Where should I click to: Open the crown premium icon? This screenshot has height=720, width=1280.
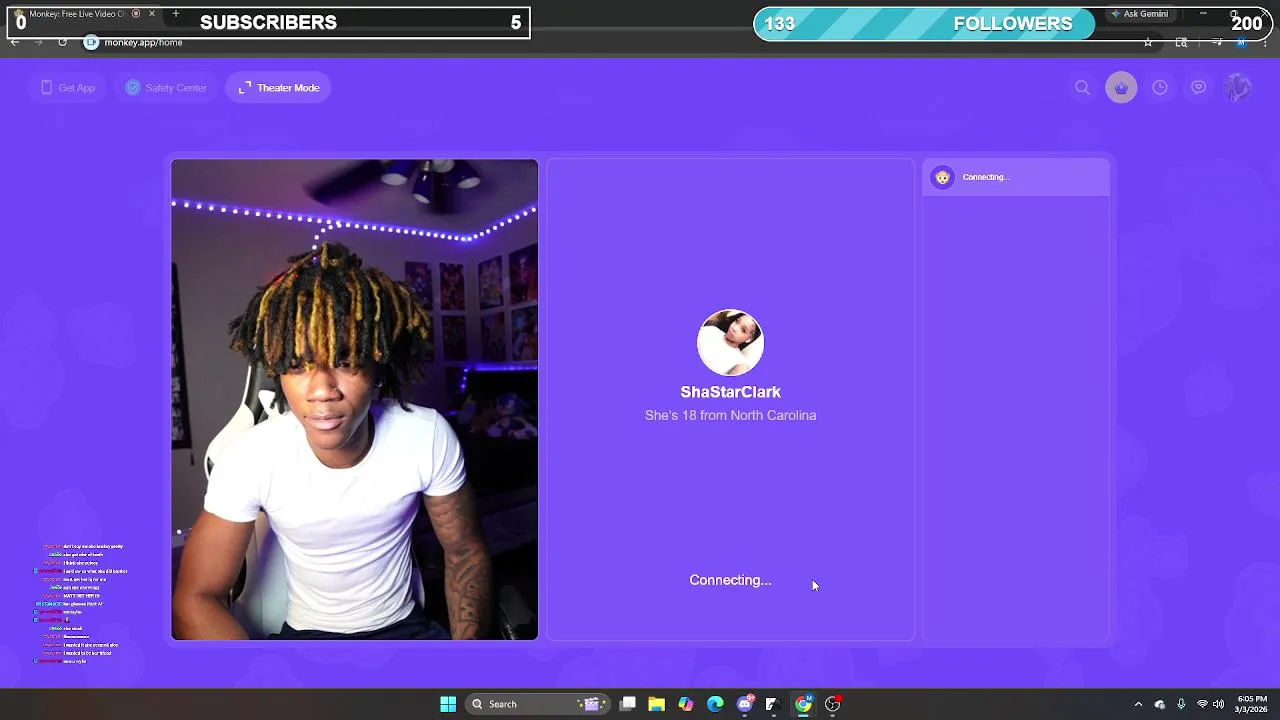tap(1121, 88)
